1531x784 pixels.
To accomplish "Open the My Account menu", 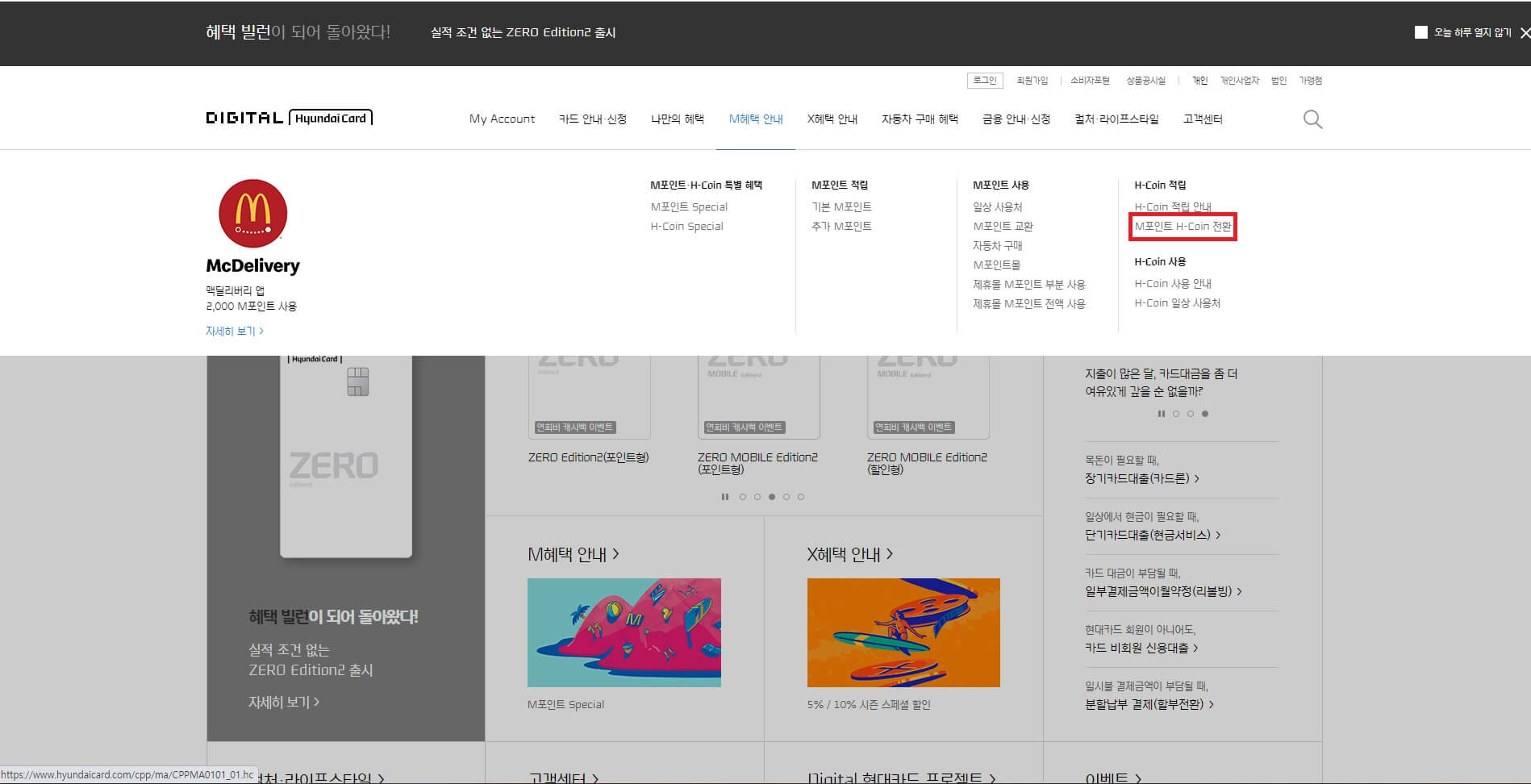I will [x=502, y=119].
